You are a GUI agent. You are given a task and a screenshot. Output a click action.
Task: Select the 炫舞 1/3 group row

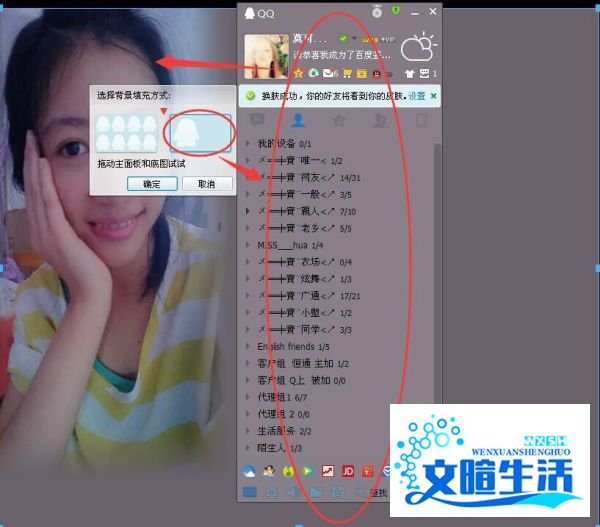pyautogui.click(x=339, y=279)
